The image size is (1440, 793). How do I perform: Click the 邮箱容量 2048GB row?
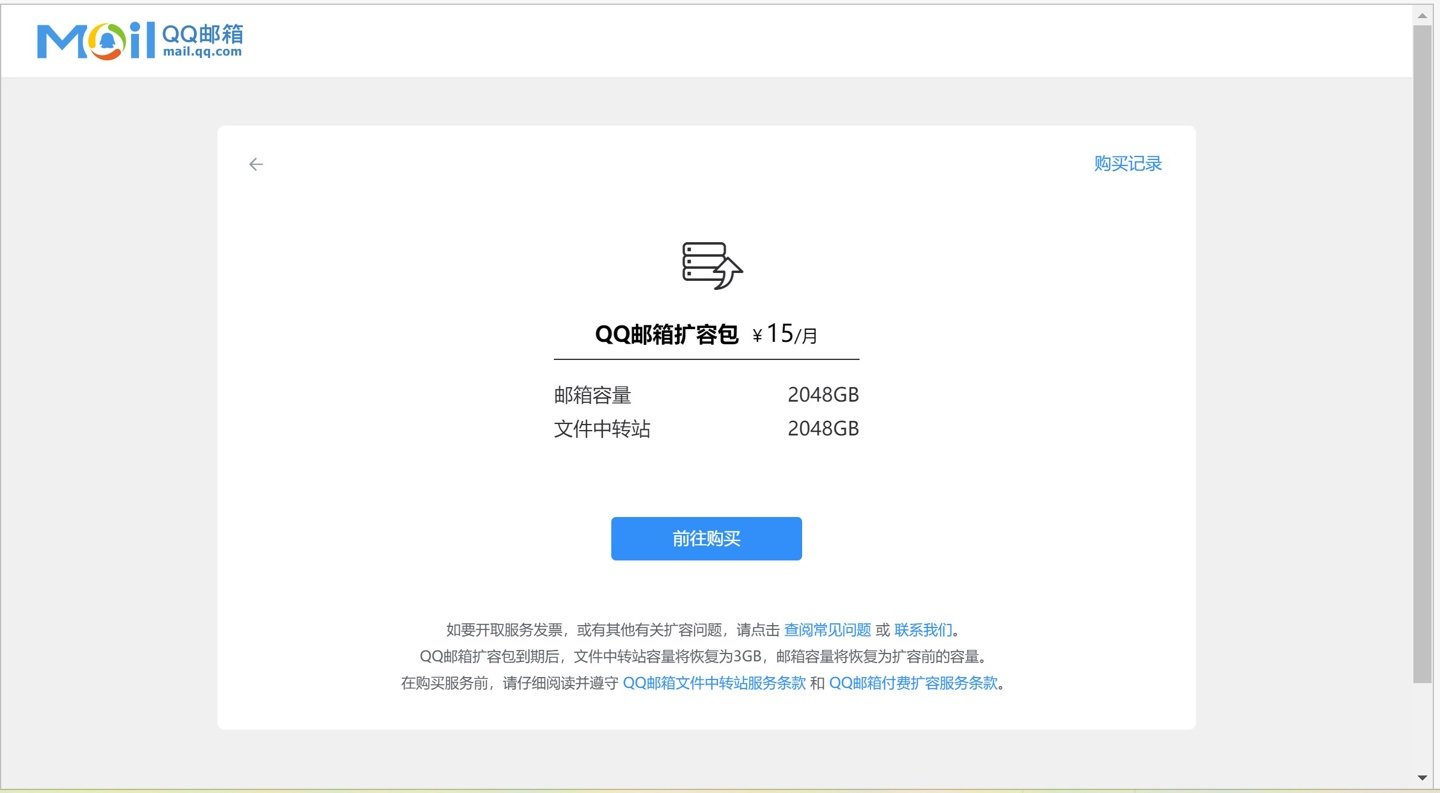(x=706, y=394)
